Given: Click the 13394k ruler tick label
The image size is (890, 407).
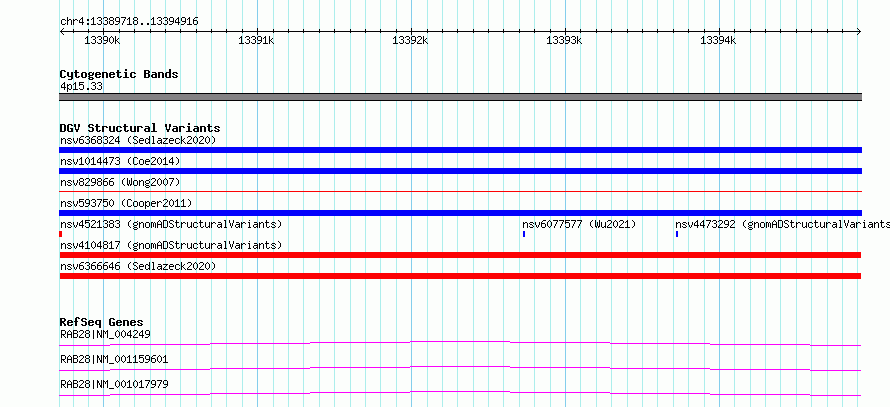Looking at the screenshot, I should click(x=719, y=40).
